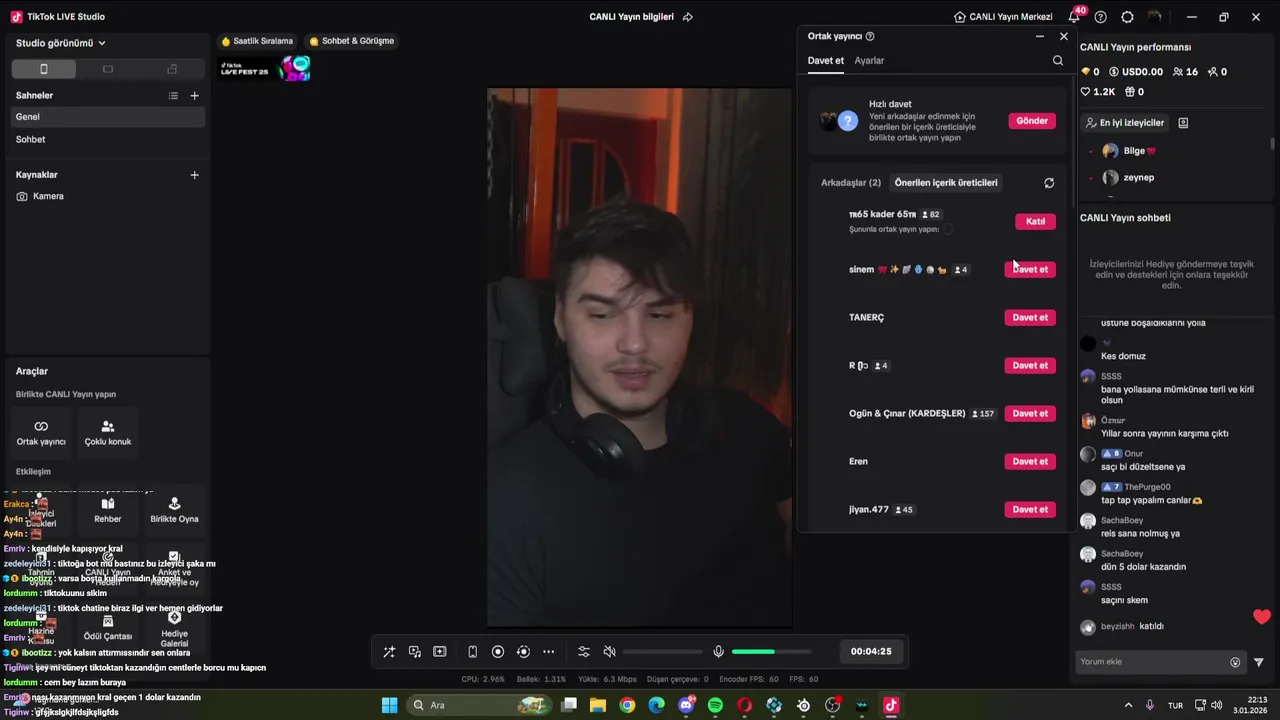Open the media and music tool

[x=414, y=652]
